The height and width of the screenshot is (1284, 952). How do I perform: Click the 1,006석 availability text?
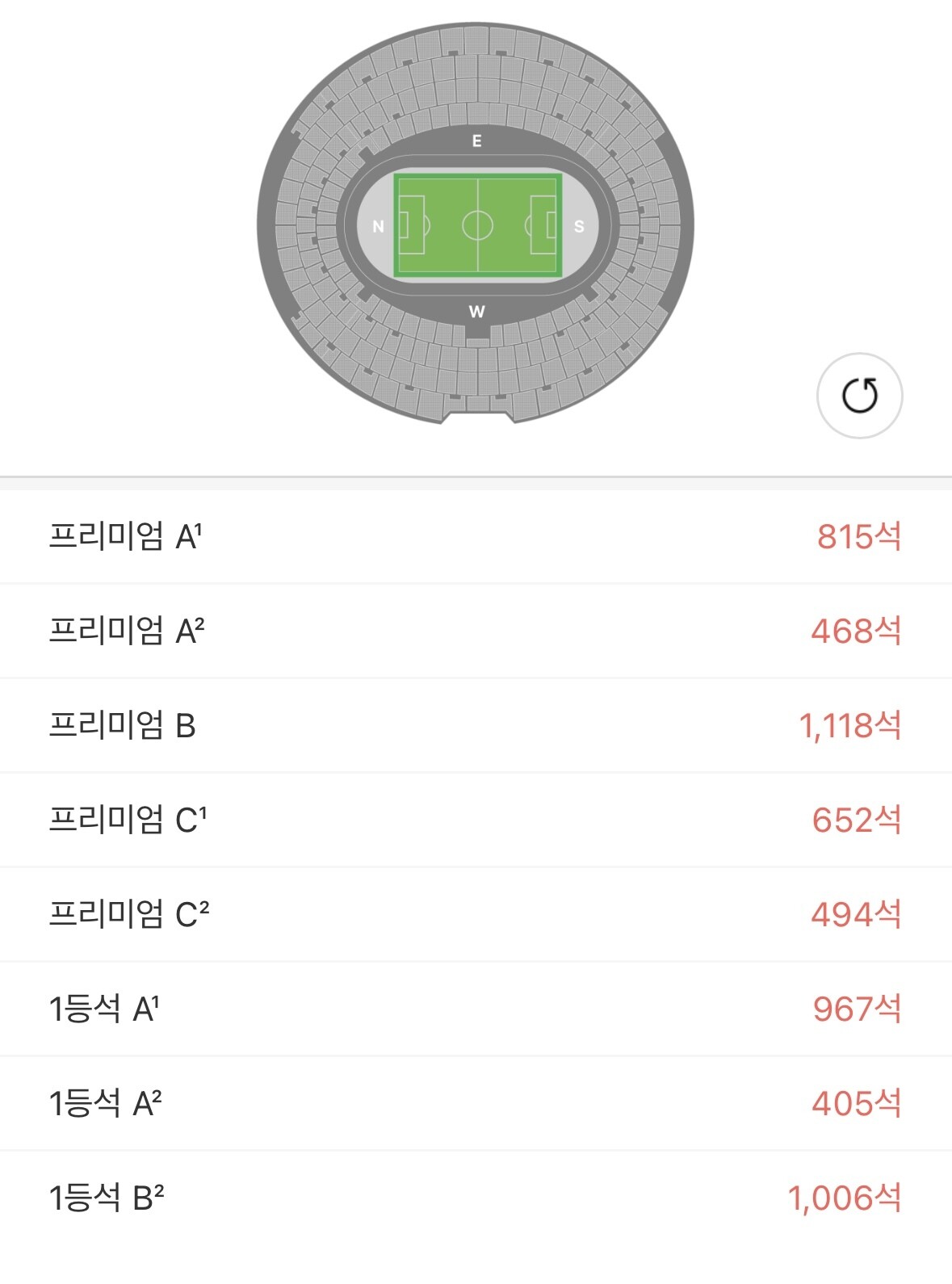pos(845,1198)
